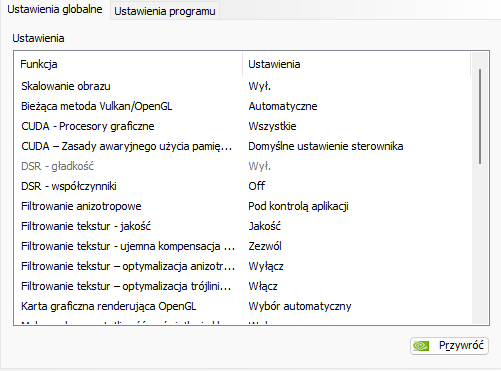The width and height of the screenshot is (501, 371).
Task: Open the Ustawienia programu tab
Action: (x=165, y=11)
